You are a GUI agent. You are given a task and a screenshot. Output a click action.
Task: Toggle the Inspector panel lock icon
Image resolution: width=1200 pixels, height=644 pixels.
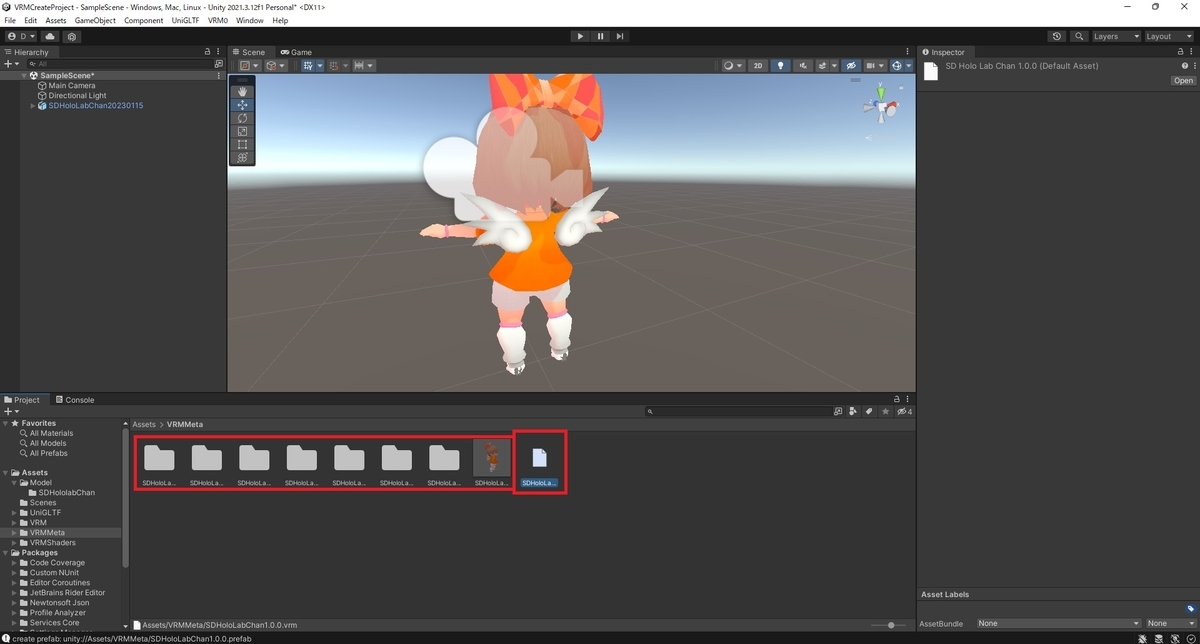[x=1181, y=52]
